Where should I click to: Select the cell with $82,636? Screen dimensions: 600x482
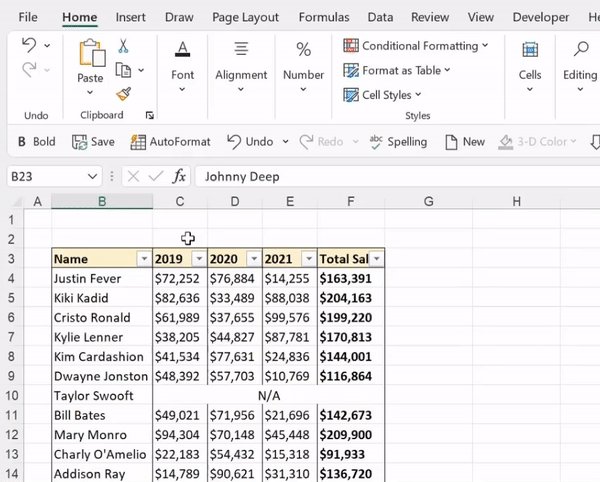pos(180,298)
